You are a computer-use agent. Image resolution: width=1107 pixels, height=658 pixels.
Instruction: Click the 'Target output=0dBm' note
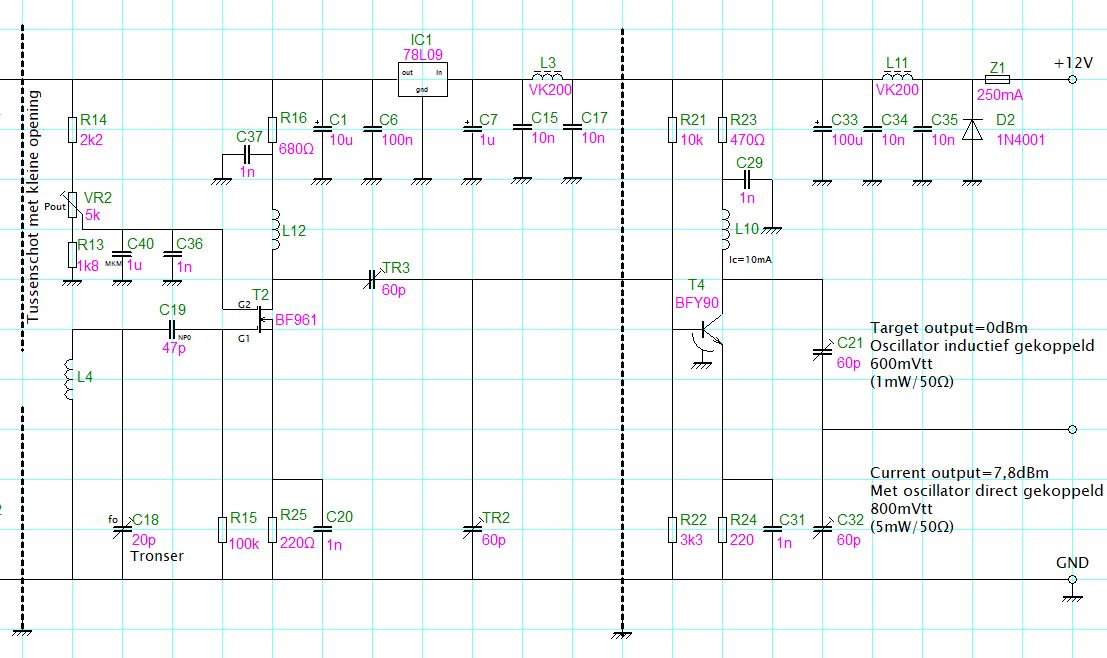(949, 328)
